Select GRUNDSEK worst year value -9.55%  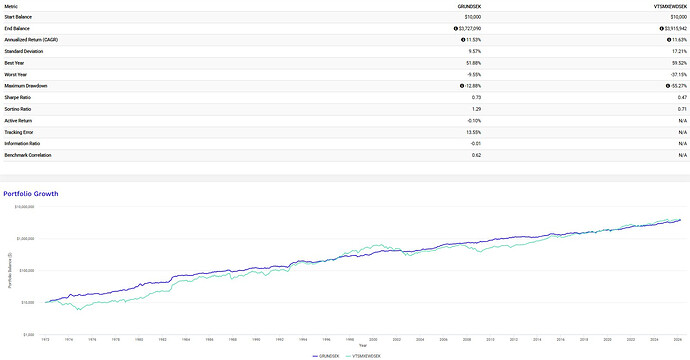474,74
